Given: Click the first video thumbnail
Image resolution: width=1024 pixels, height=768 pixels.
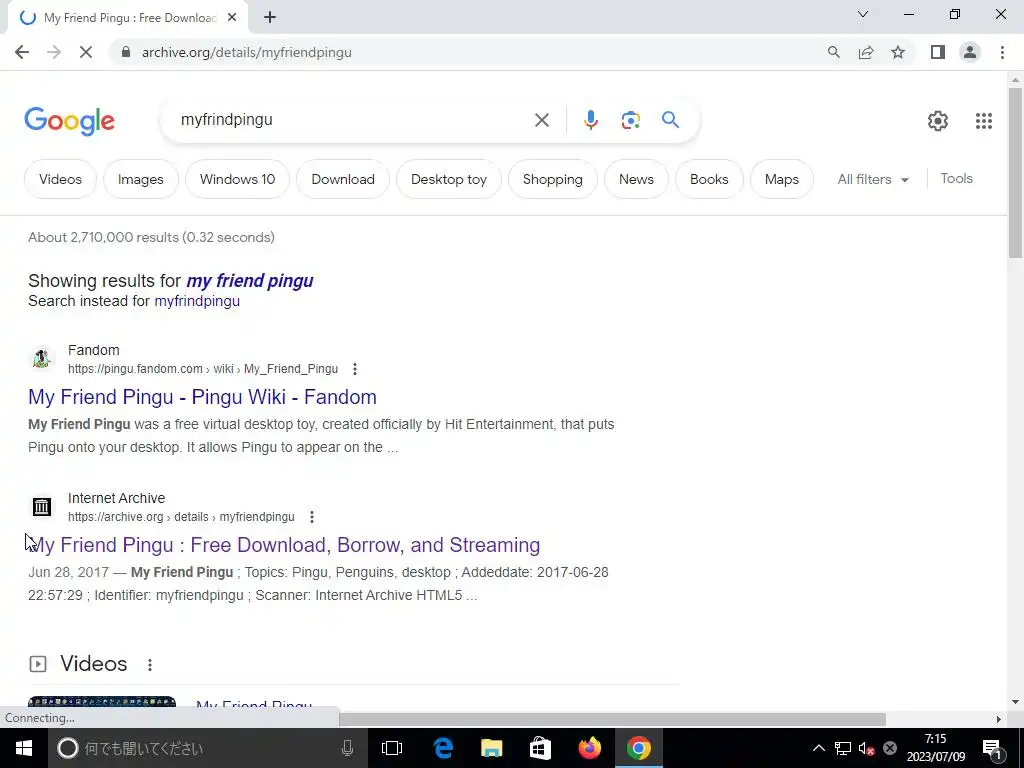Looking at the screenshot, I should pyautogui.click(x=102, y=702).
